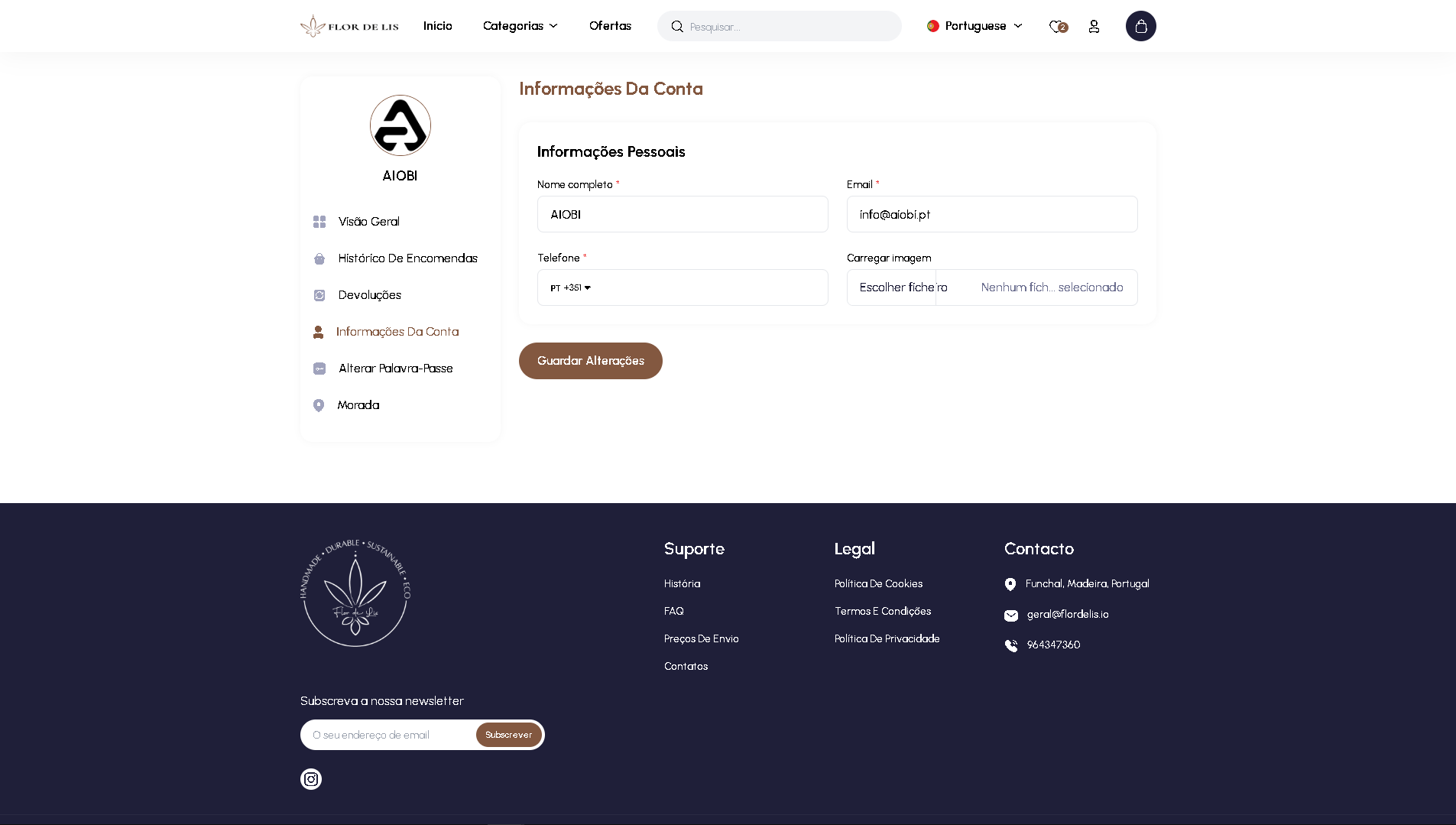Click the email envelope icon in Contacto
The width and height of the screenshot is (1456, 825).
click(x=1010, y=614)
